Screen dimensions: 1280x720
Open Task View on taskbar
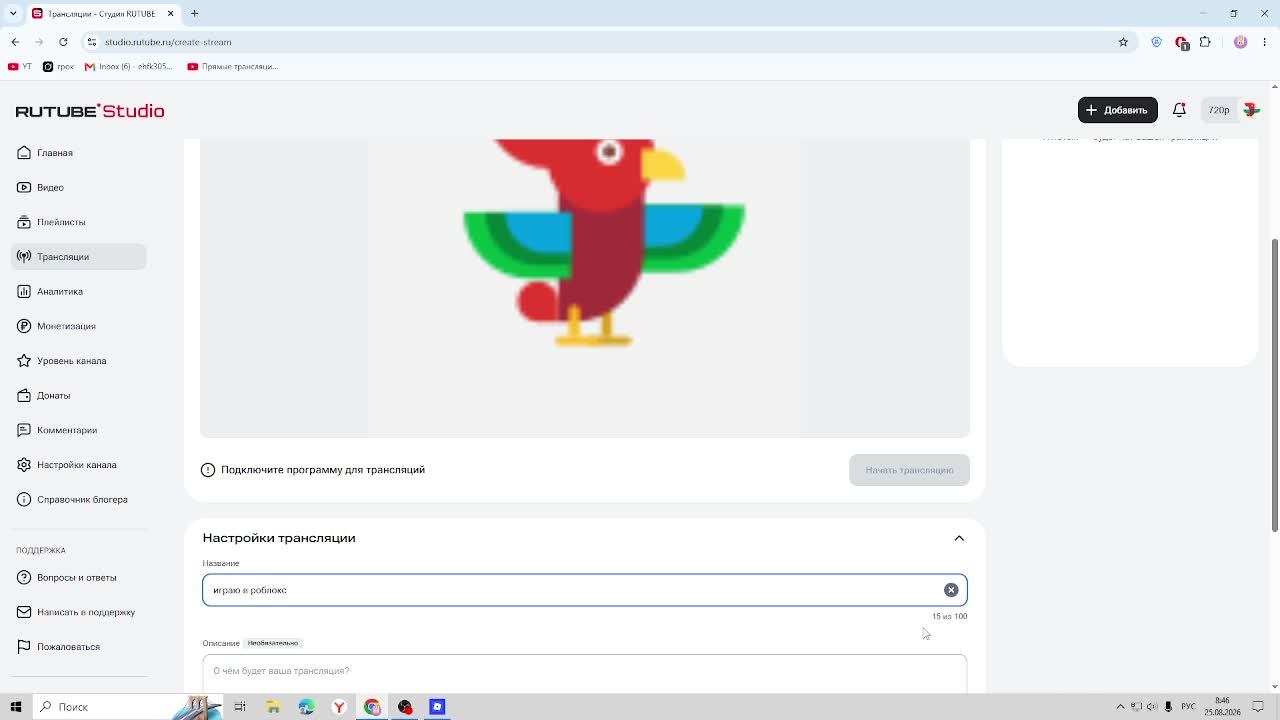240,707
